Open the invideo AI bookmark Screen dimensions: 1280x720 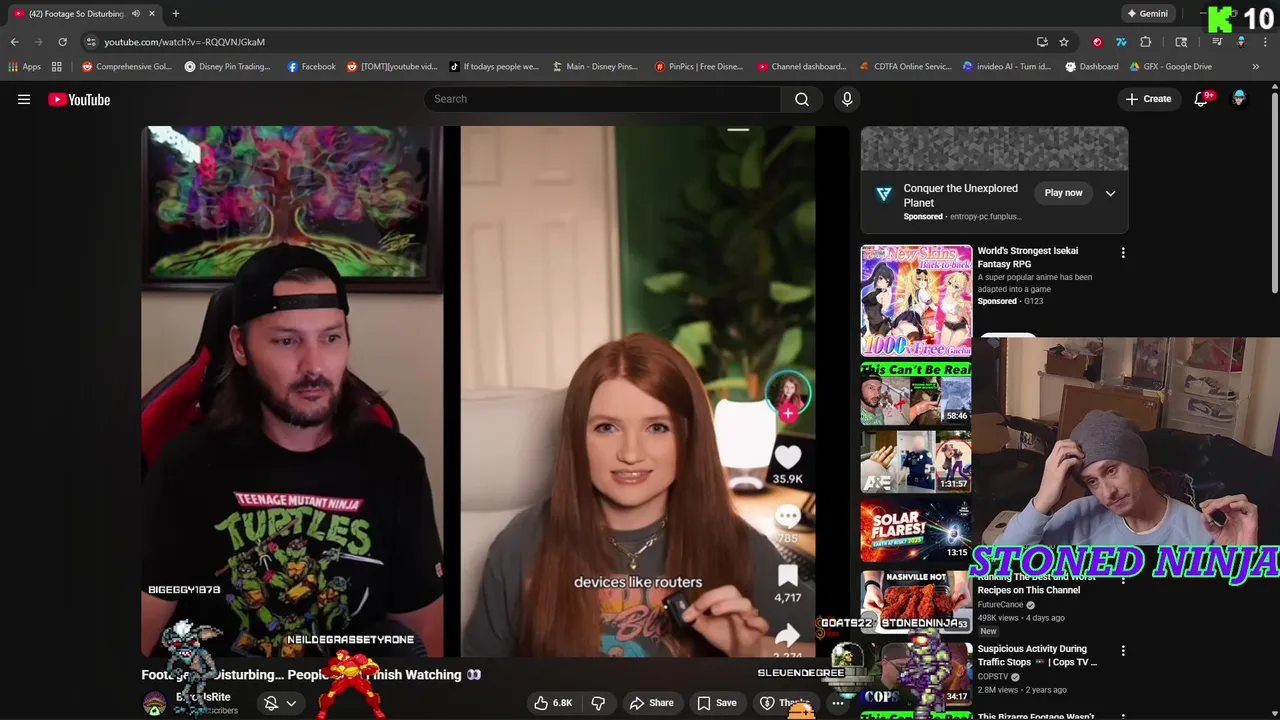point(1007,67)
